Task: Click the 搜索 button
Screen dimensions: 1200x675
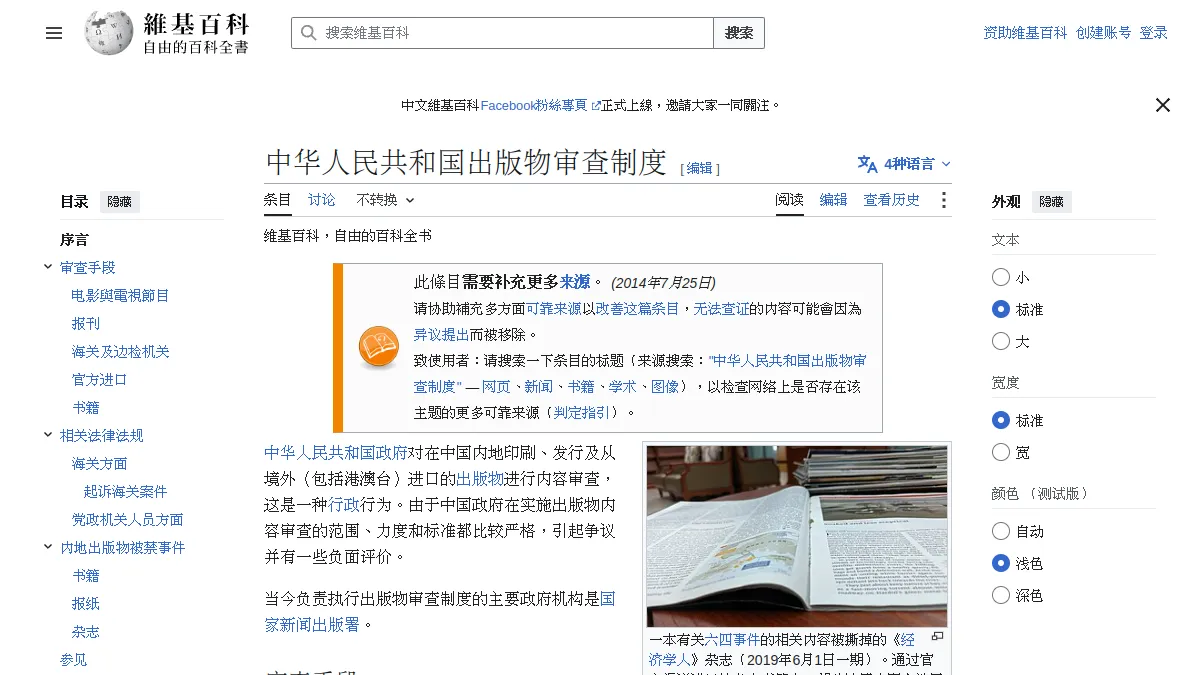Action: point(739,33)
